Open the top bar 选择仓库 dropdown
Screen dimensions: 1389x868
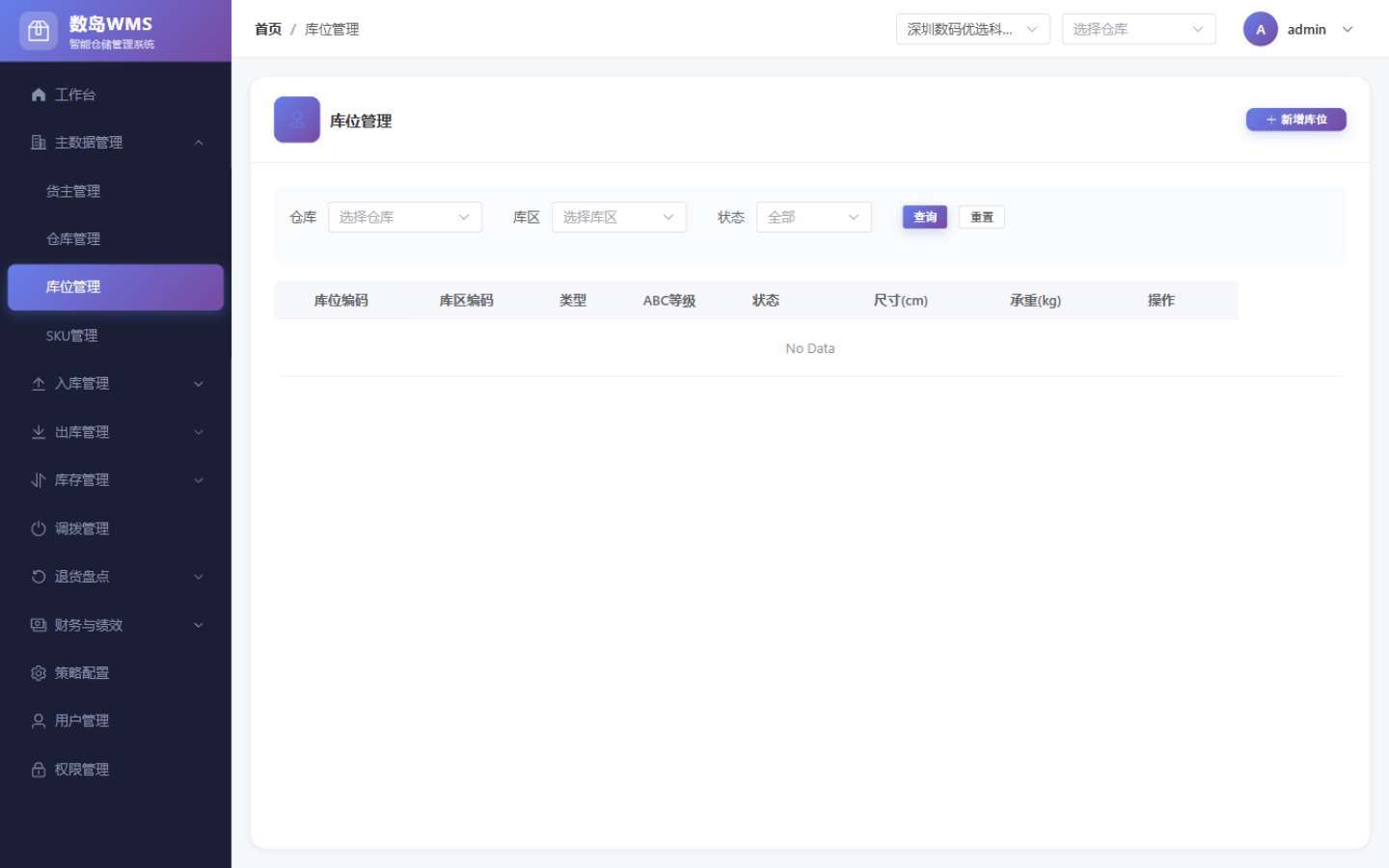point(1138,29)
